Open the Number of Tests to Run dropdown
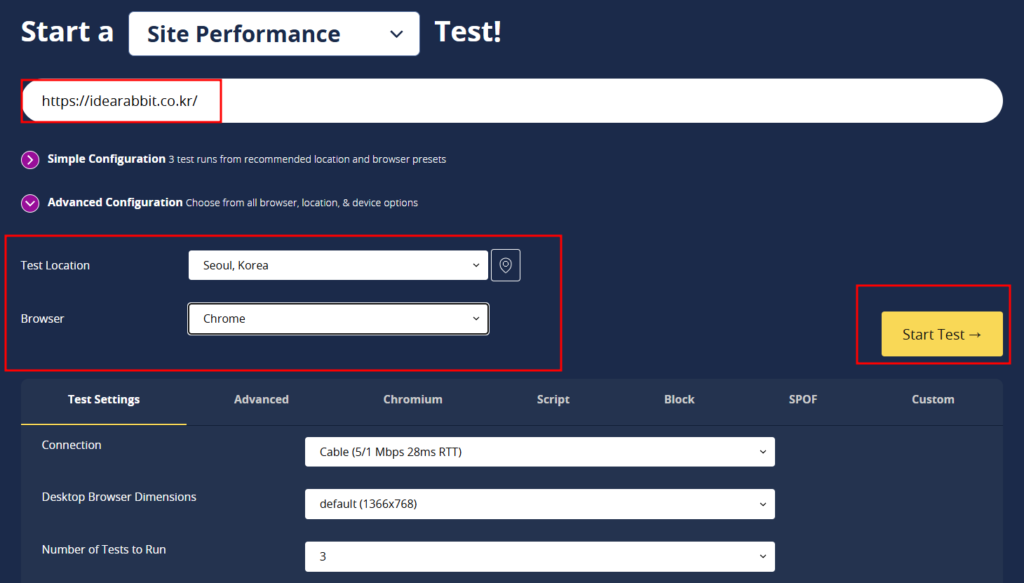Viewport: 1024px width, 583px height. (539, 556)
